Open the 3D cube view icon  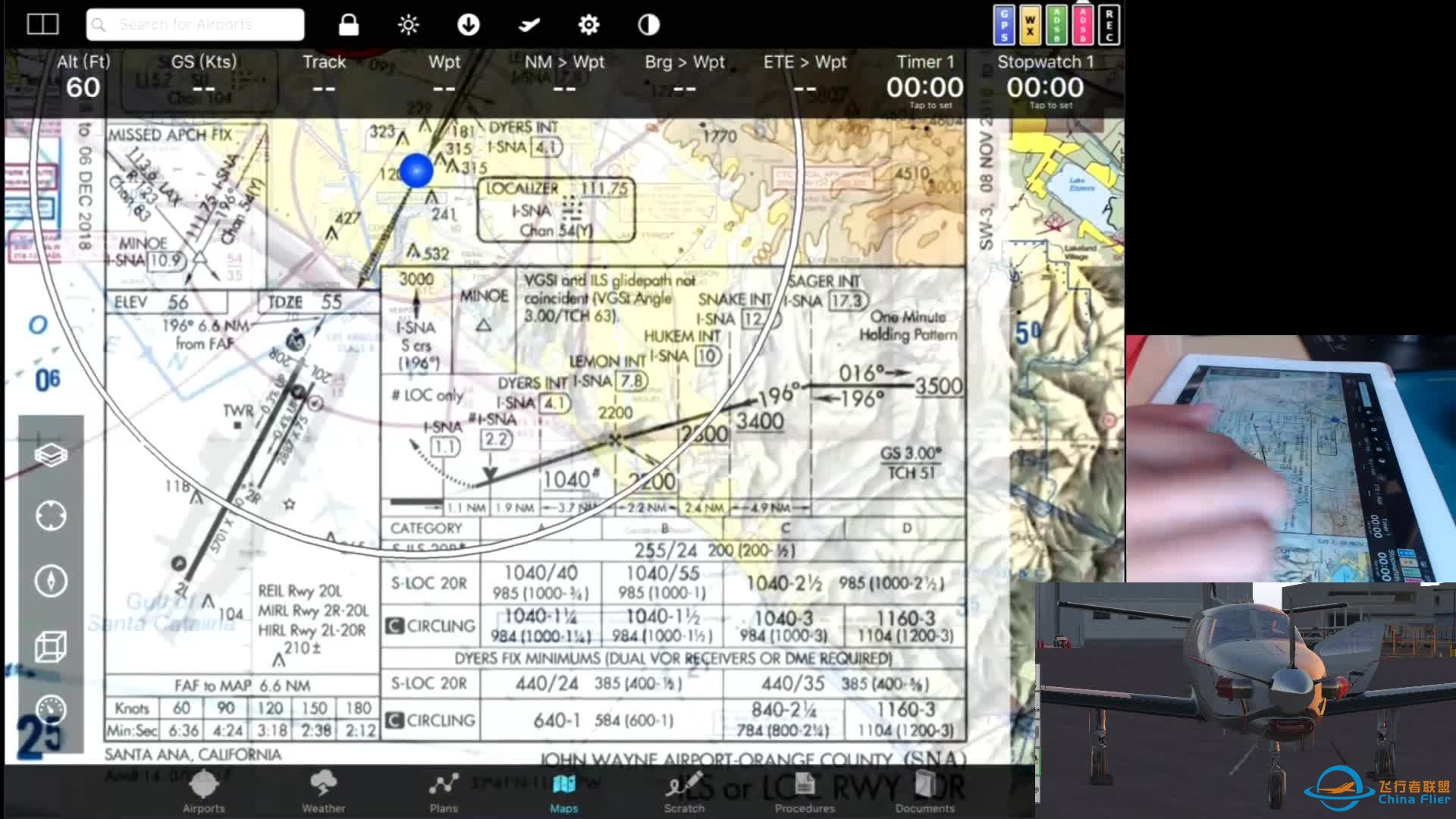click(52, 645)
